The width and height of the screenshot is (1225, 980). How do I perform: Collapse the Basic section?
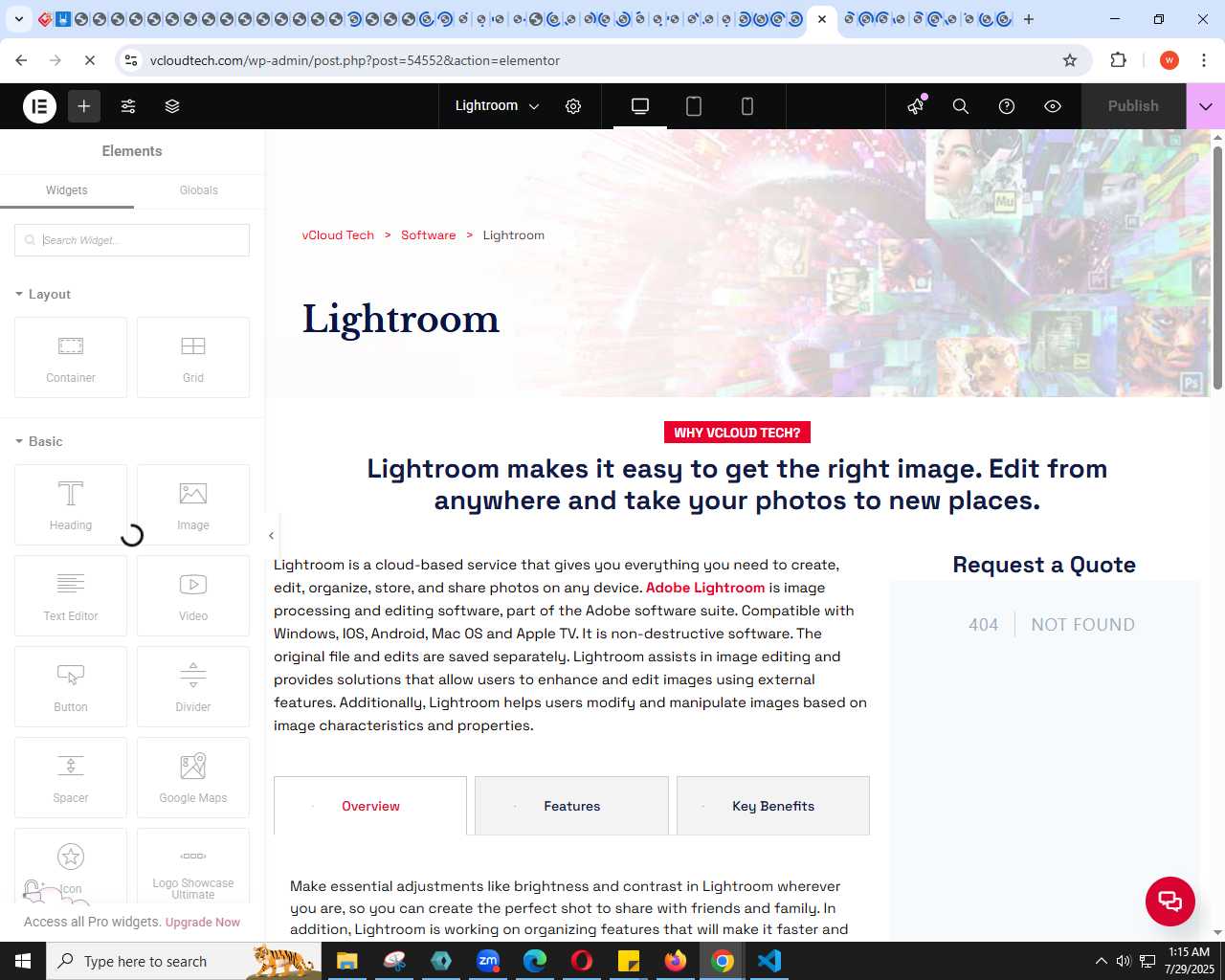tap(39, 442)
